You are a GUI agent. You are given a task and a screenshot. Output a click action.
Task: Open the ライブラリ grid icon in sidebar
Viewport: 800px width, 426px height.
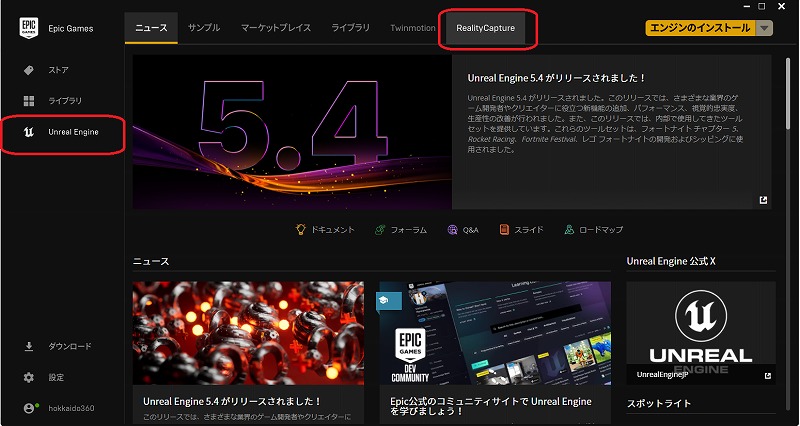coord(29,101)
